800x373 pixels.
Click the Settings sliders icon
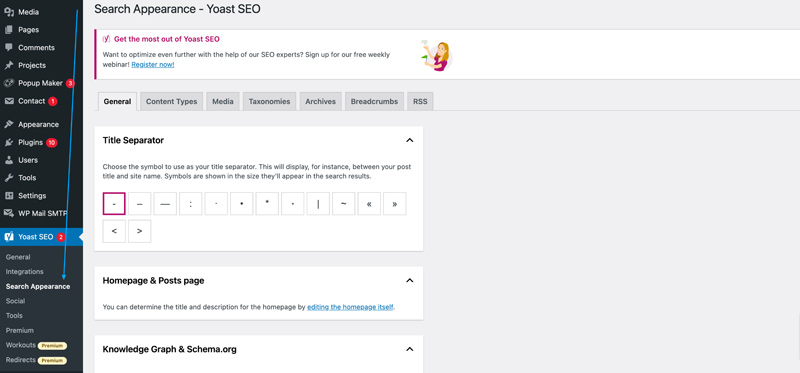tap(9, 196)
